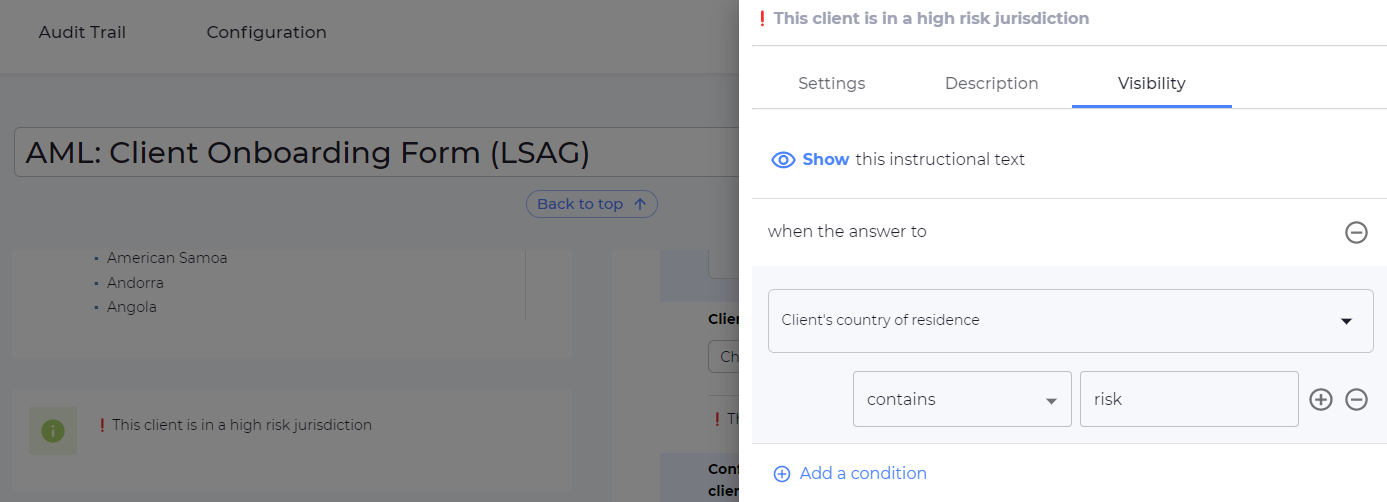
Task: Click the Add a condition link
Action: (862, 474)
